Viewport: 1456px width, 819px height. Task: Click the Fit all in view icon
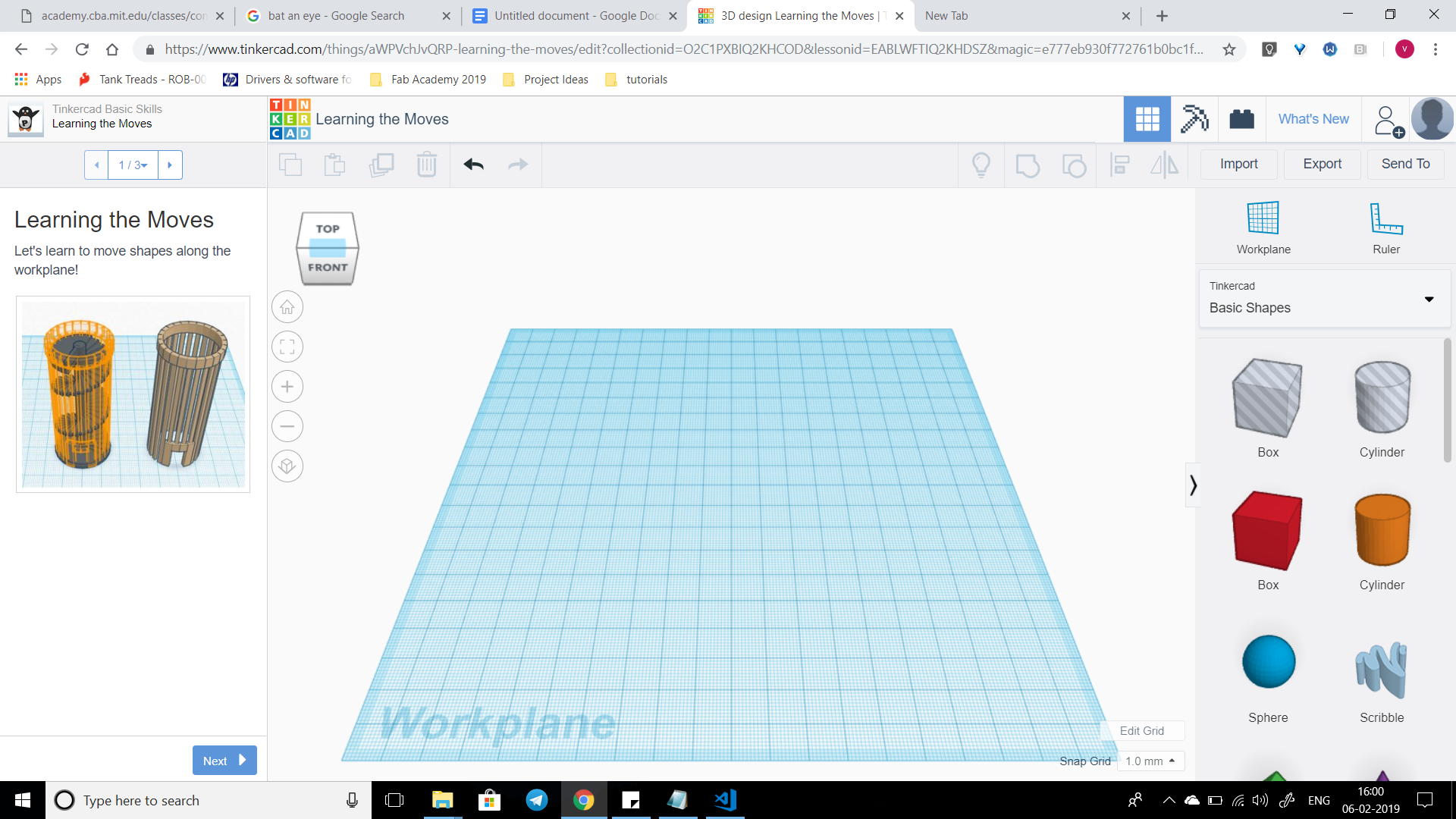coord(287,347)
